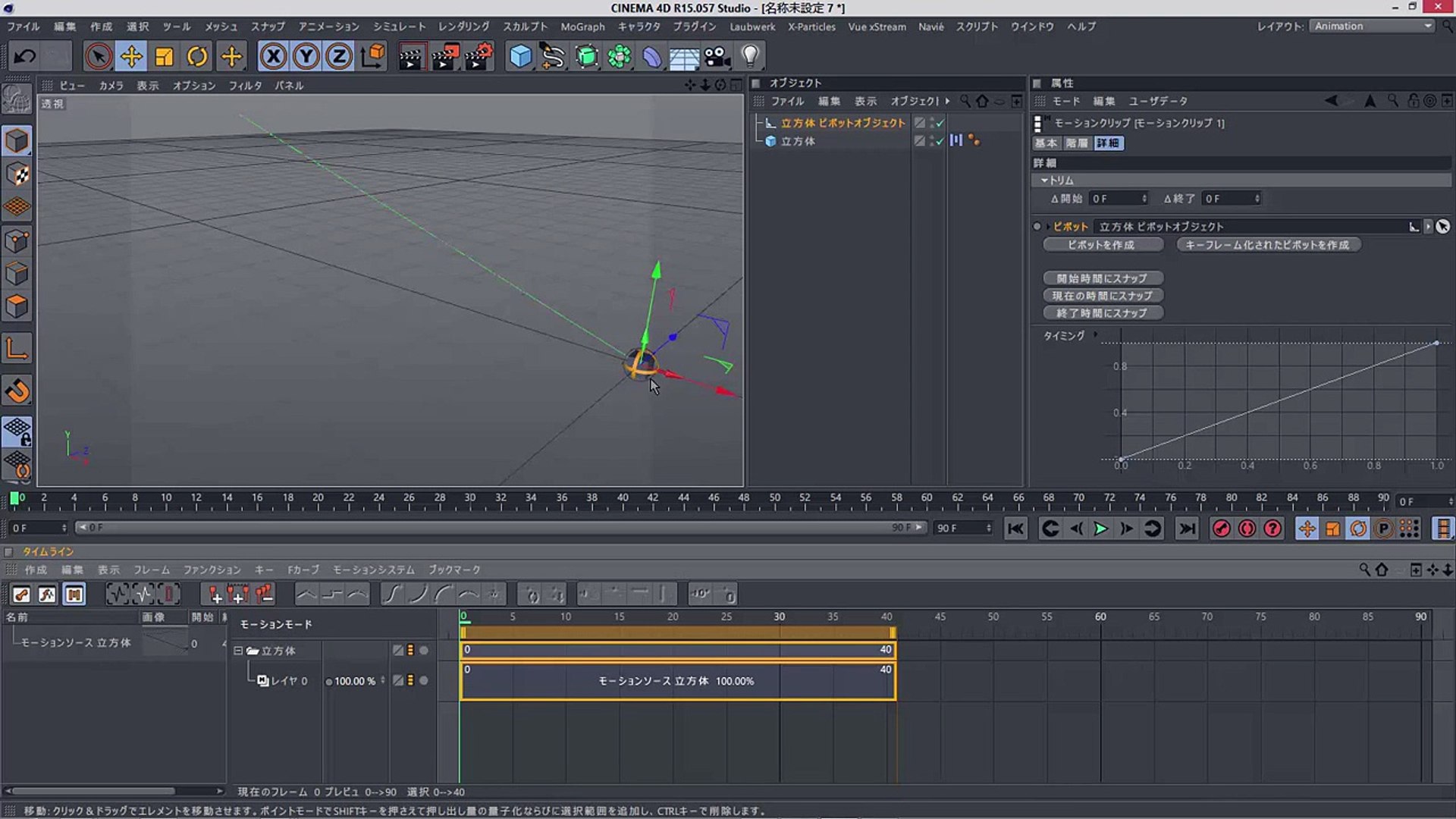Click the Undo arrow icon

[25, 56]
